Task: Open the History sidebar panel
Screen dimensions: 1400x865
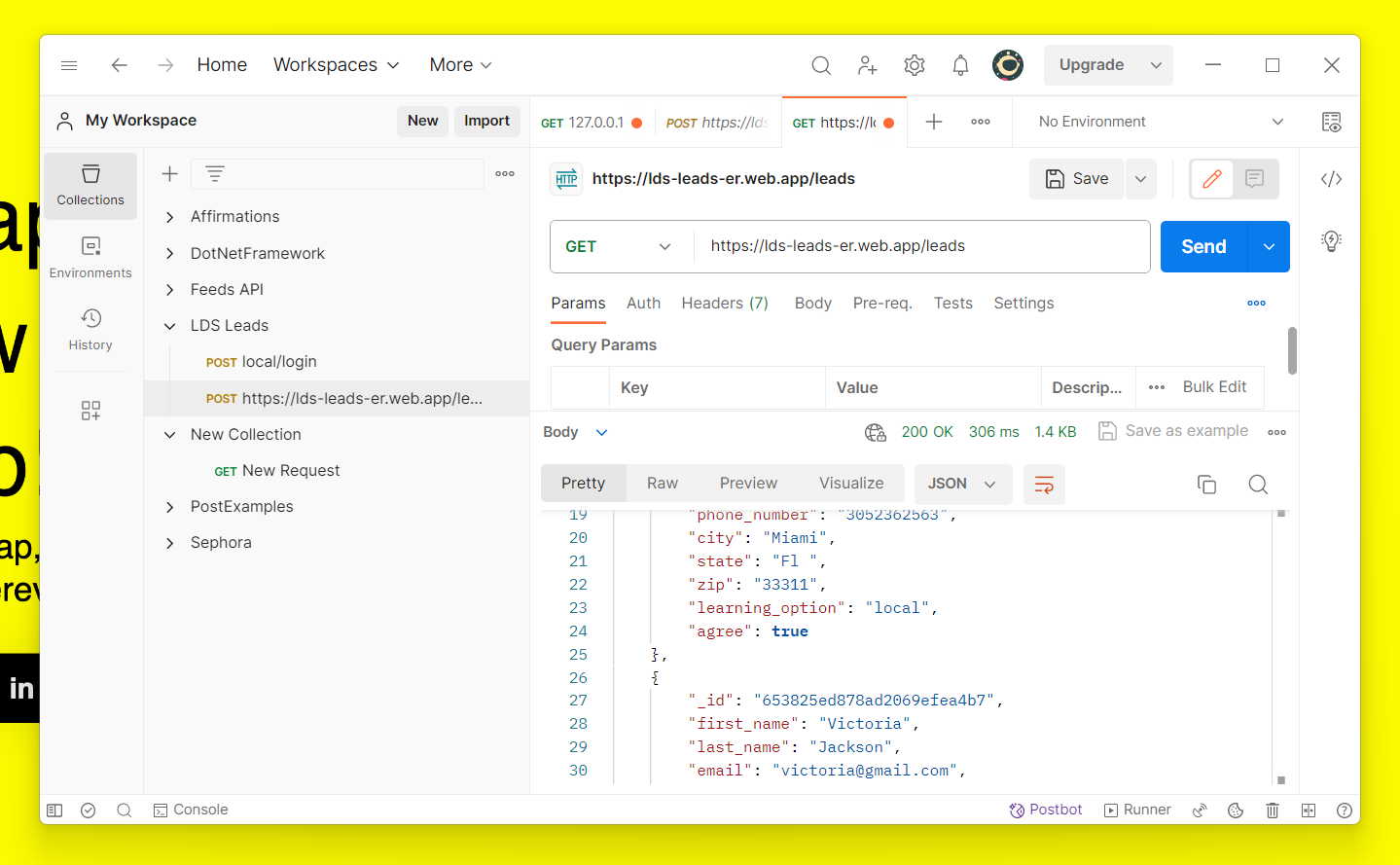Action: click(90, 330)
